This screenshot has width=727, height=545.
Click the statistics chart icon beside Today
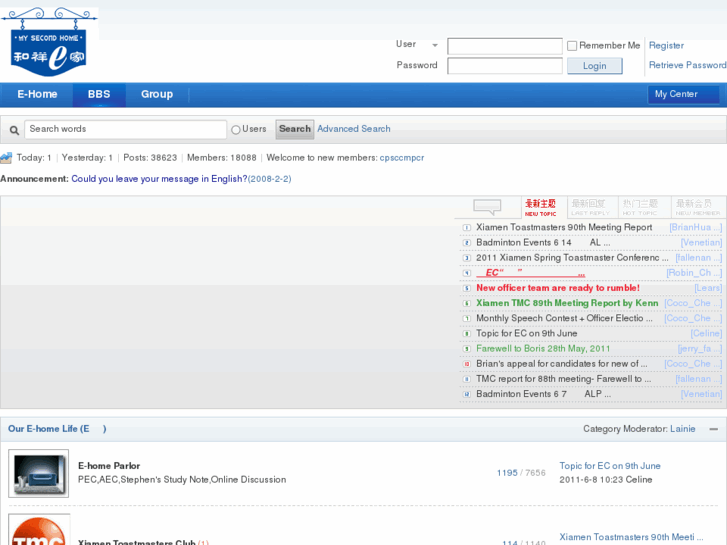point(6,158)
